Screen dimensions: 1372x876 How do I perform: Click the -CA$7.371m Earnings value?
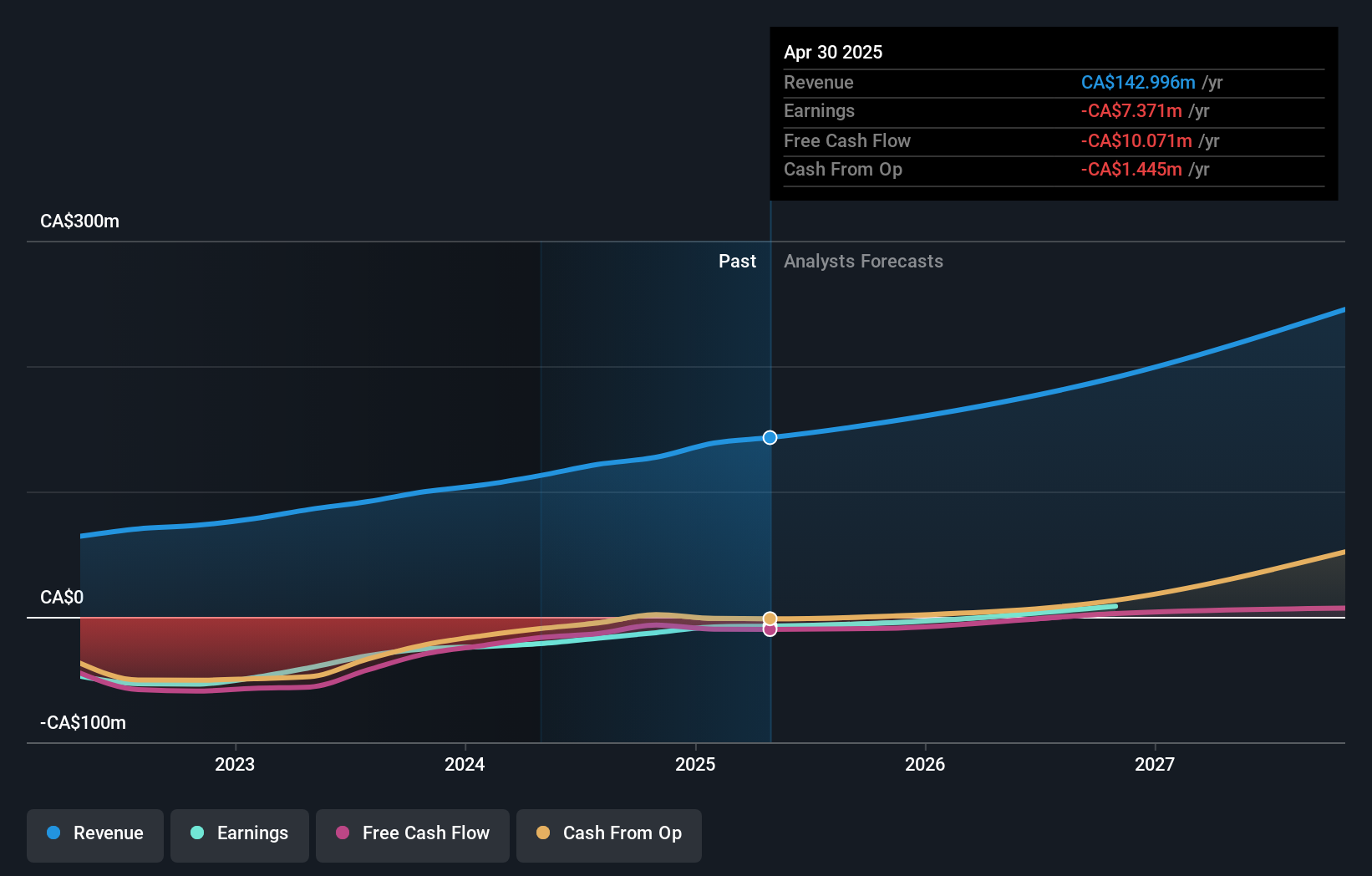click(1133, 110)
